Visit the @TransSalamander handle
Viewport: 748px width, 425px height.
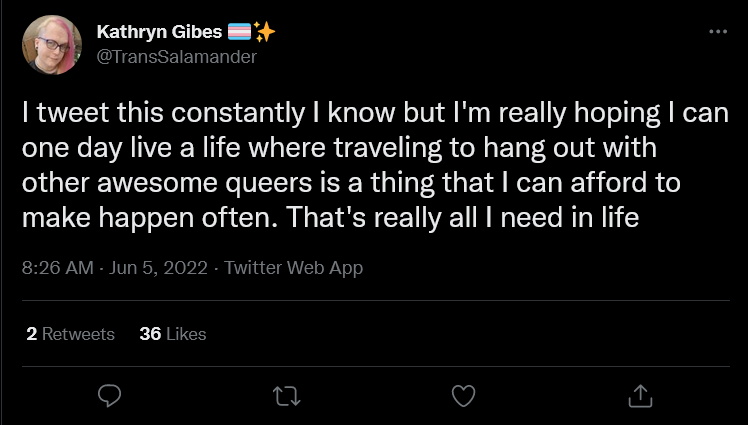point(177,57)
